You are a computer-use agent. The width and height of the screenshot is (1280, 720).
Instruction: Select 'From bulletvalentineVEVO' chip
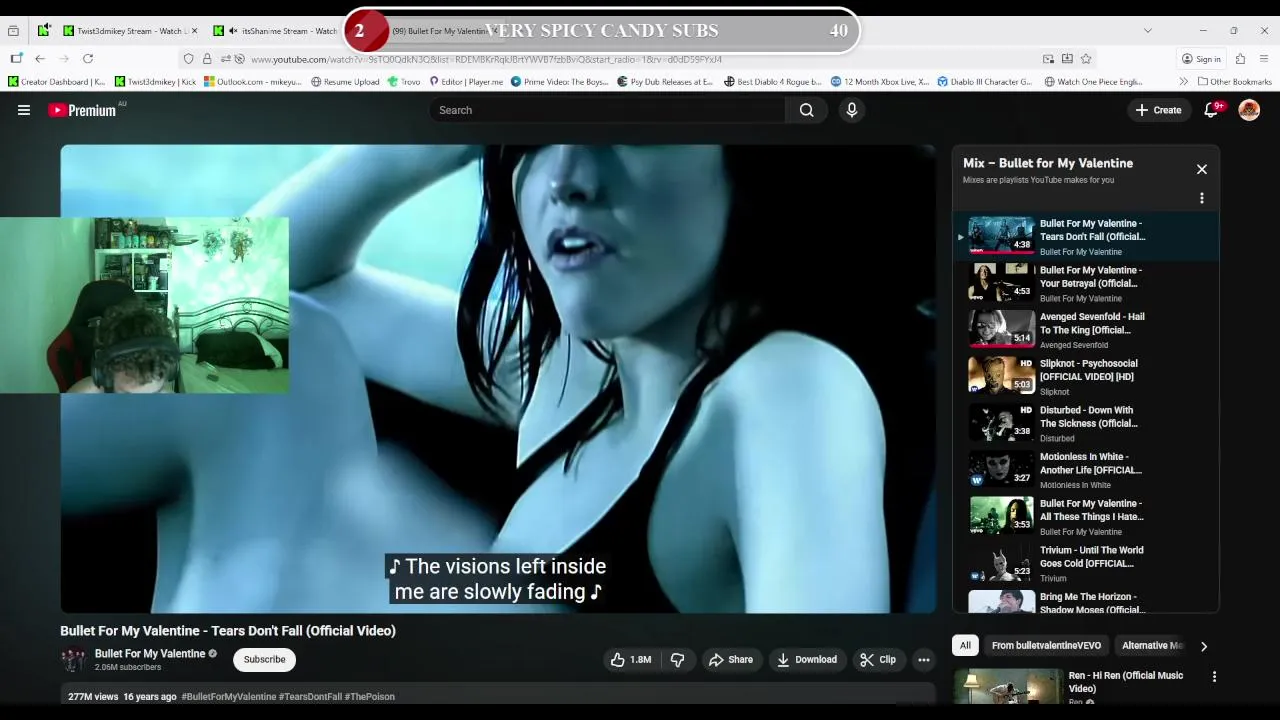[x=1046, y=646]
